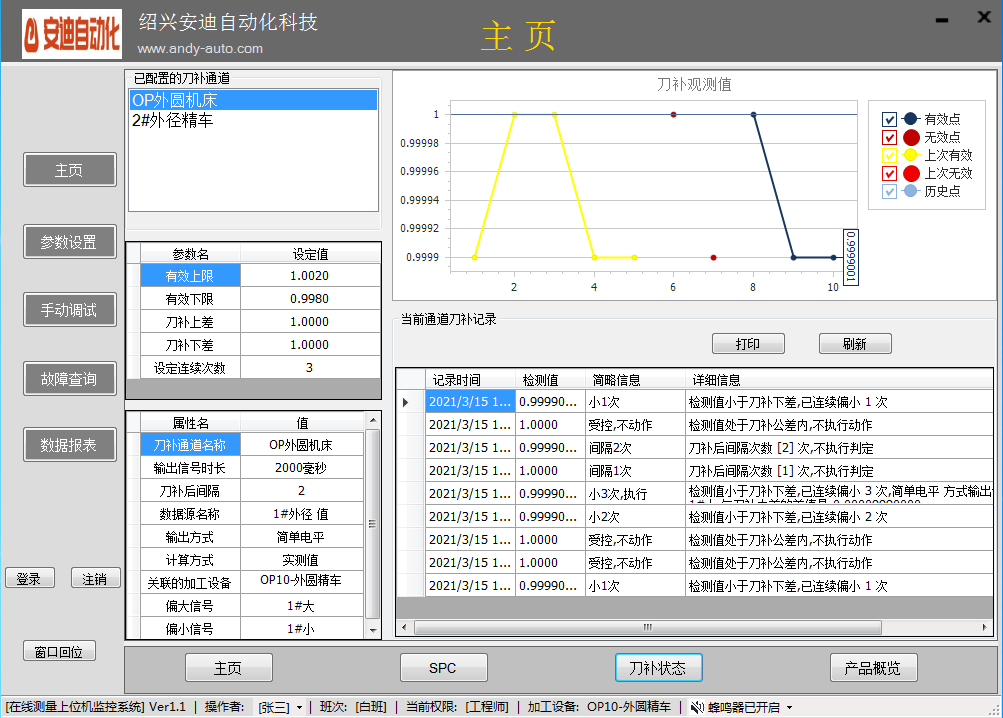1003x718 pixels.
Task: Click the row indicator arrow in records table
Action: tap(406, 403)
